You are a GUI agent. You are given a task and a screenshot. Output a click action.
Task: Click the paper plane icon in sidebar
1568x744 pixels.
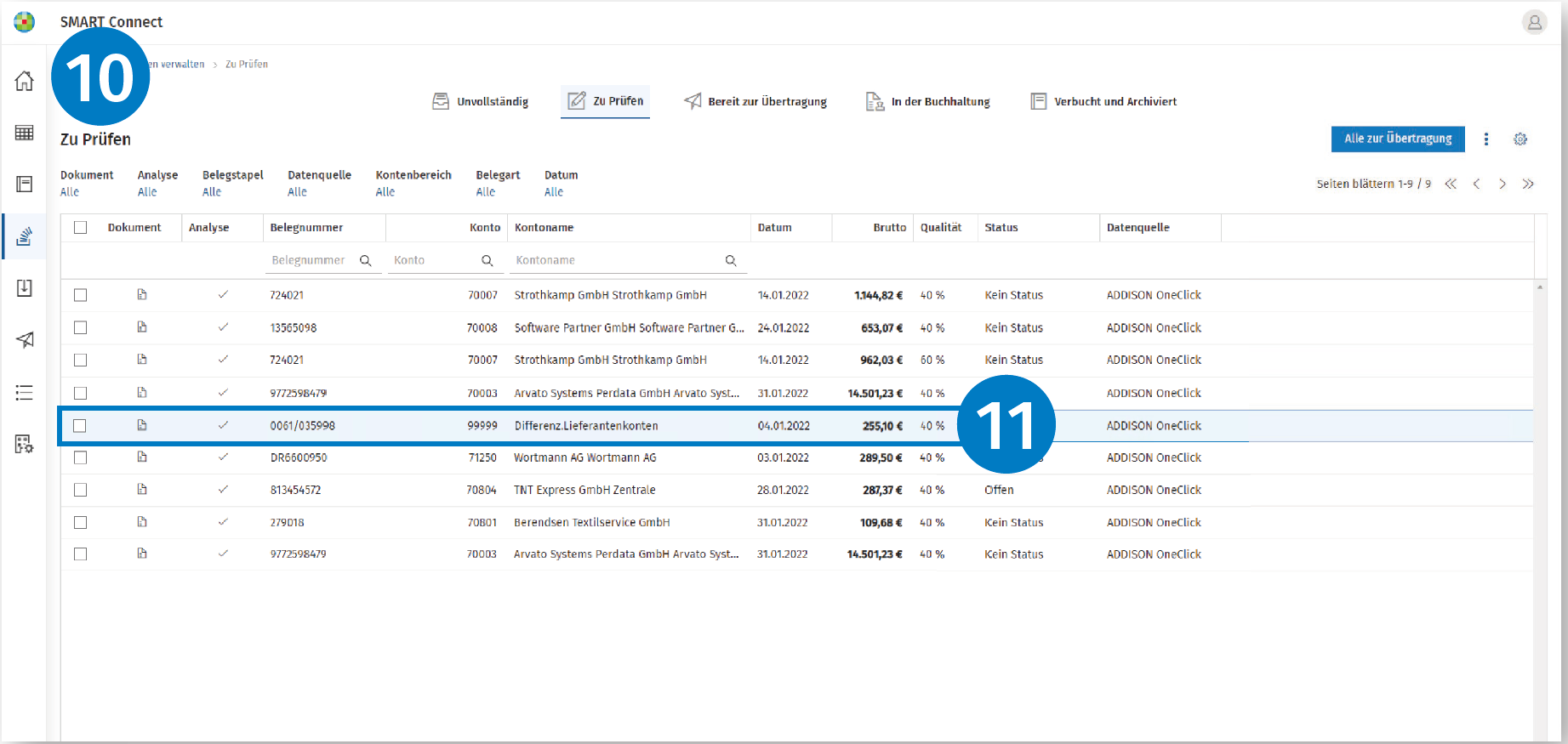point(25,340)
